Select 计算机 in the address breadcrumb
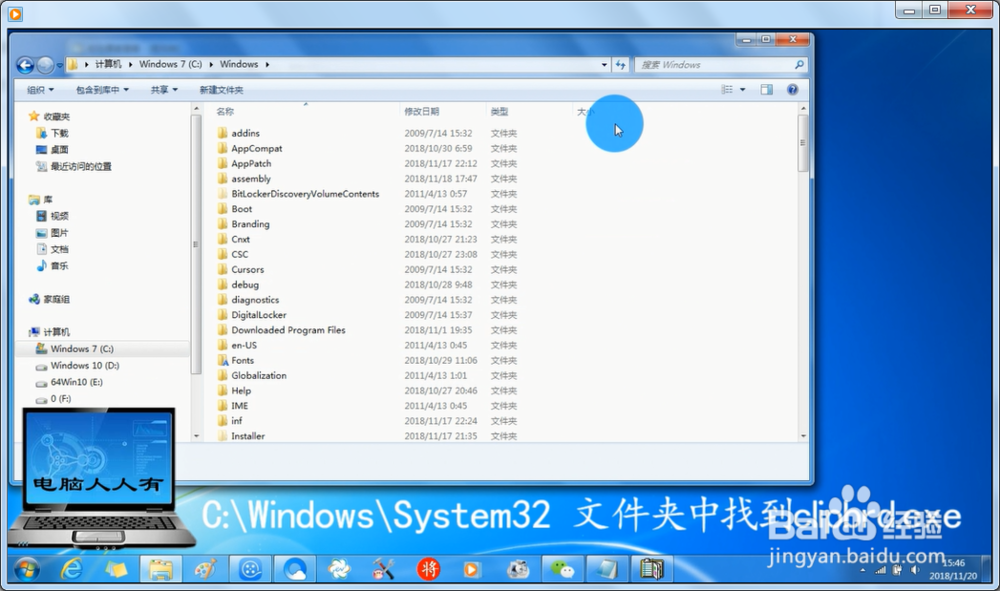The width and height of the screenshot is (1000, 591). tap(108, 64)
